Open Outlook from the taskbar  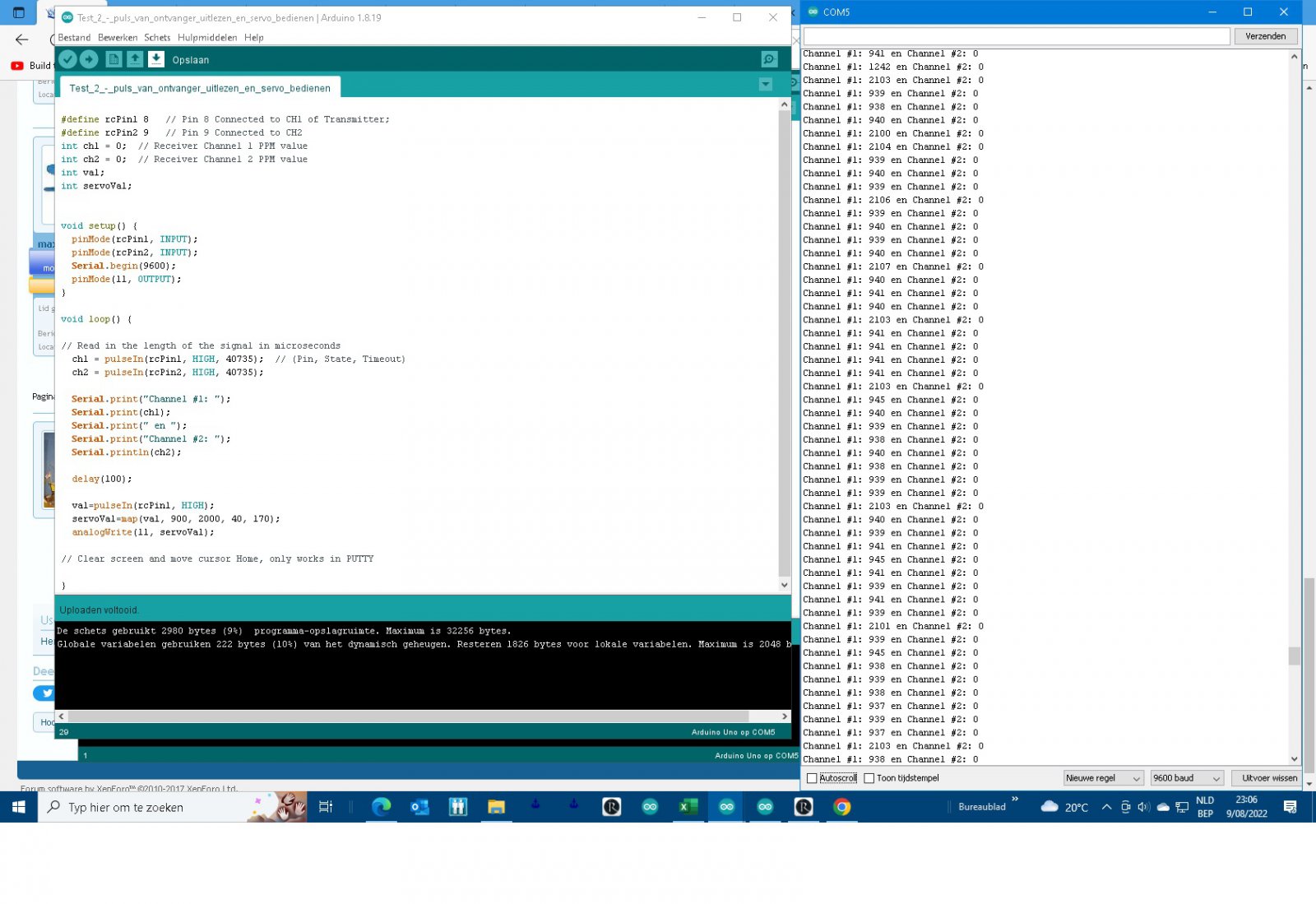419,807
